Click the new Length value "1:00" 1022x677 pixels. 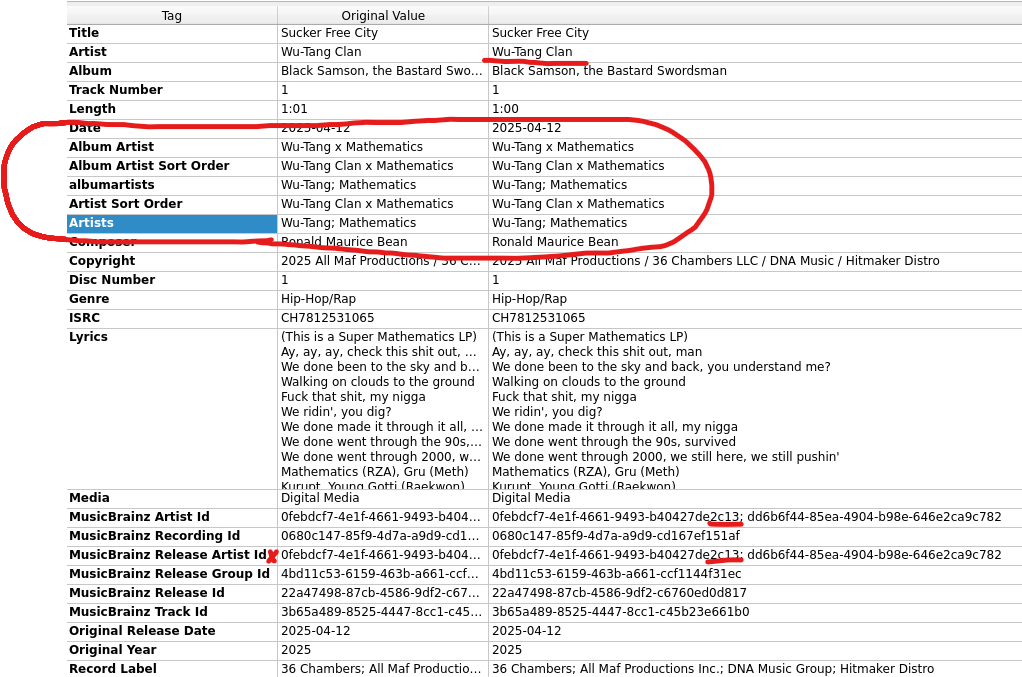point(505,109)
